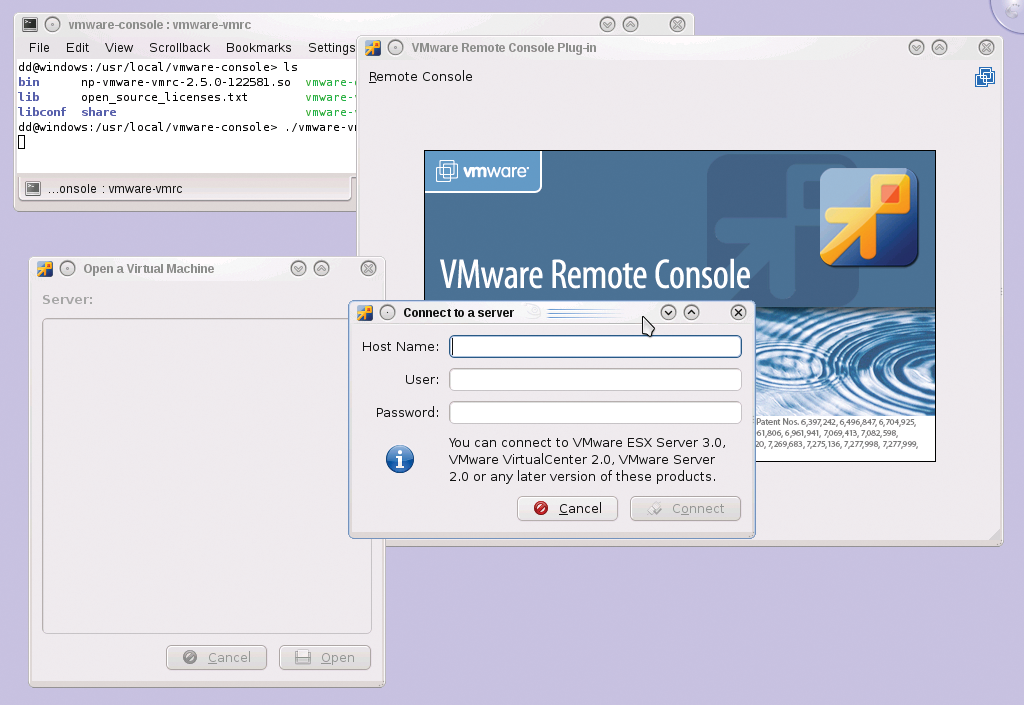Click Cancel in the Connect to a server dialog
Screen dimensions: 1024x705
(568, 509)
